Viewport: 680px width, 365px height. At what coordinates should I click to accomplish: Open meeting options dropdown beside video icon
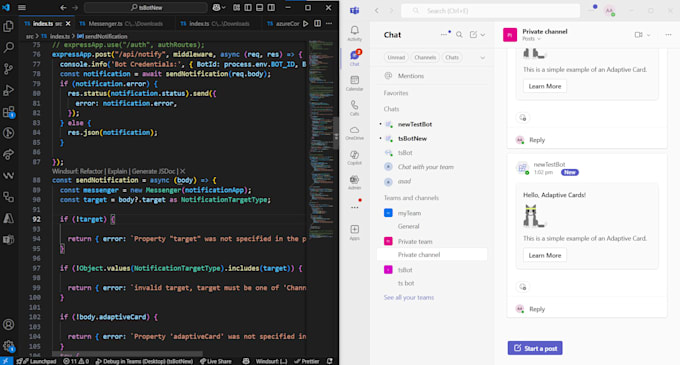649,35
